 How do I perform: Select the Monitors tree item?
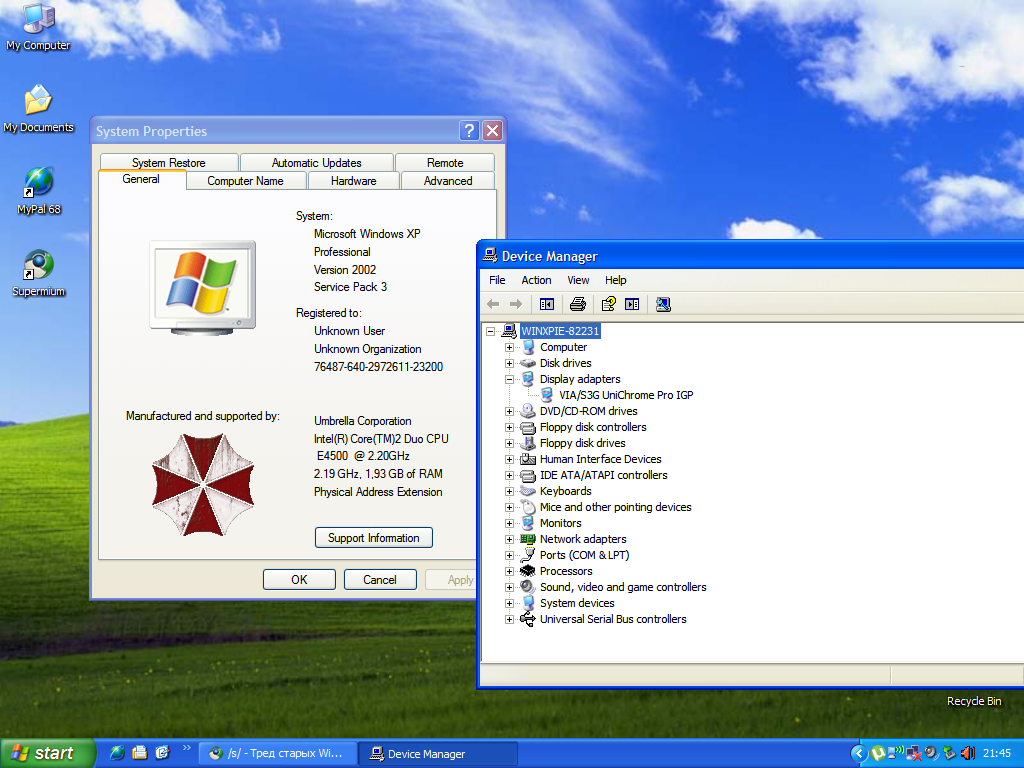pyautogui.click(x=560, y=523)
